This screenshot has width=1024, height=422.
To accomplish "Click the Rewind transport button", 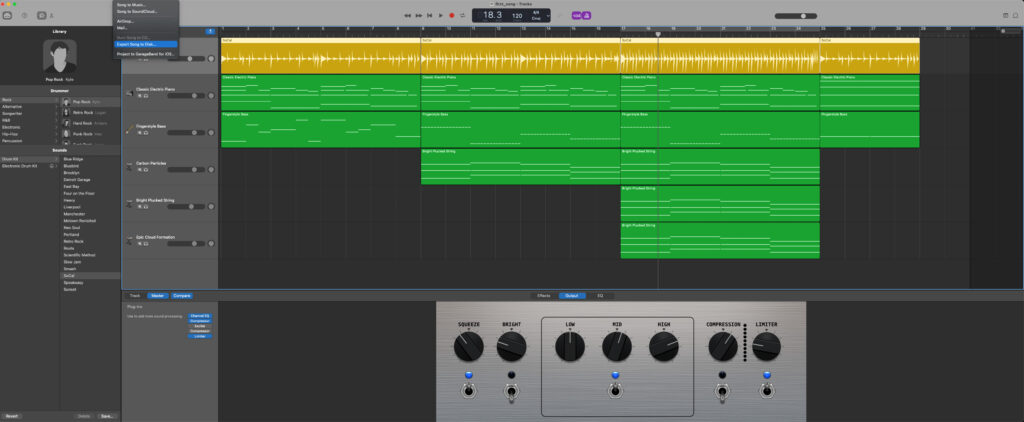I will pos(408,15).
